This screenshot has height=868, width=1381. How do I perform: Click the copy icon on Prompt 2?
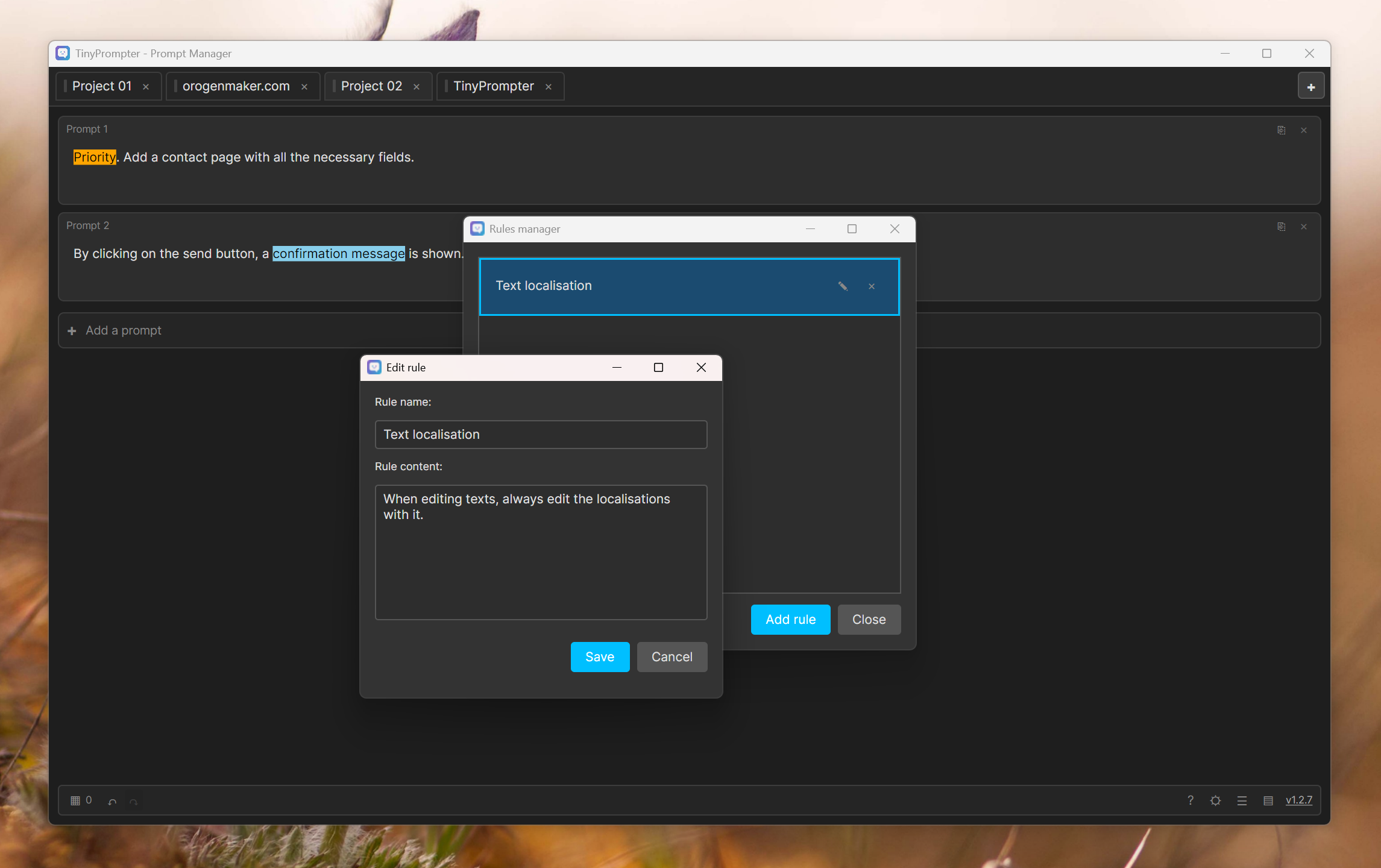point(1281,227)
